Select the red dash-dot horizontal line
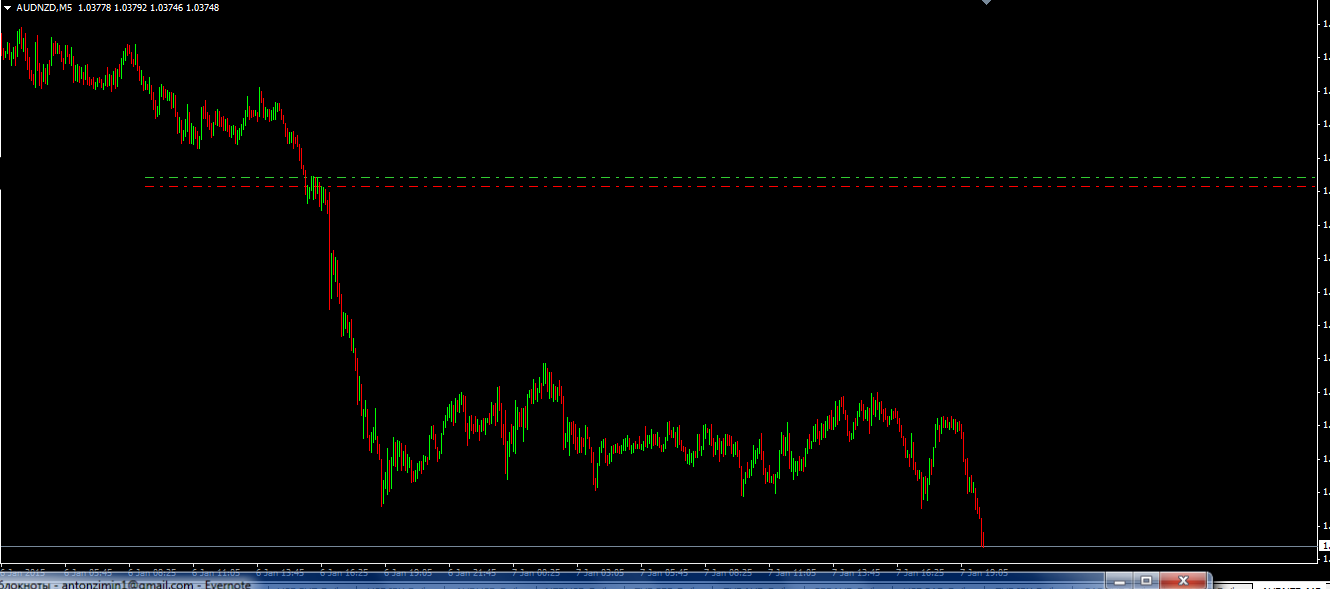This screenshot has width=1330, height=589. (x=729, y=187)
